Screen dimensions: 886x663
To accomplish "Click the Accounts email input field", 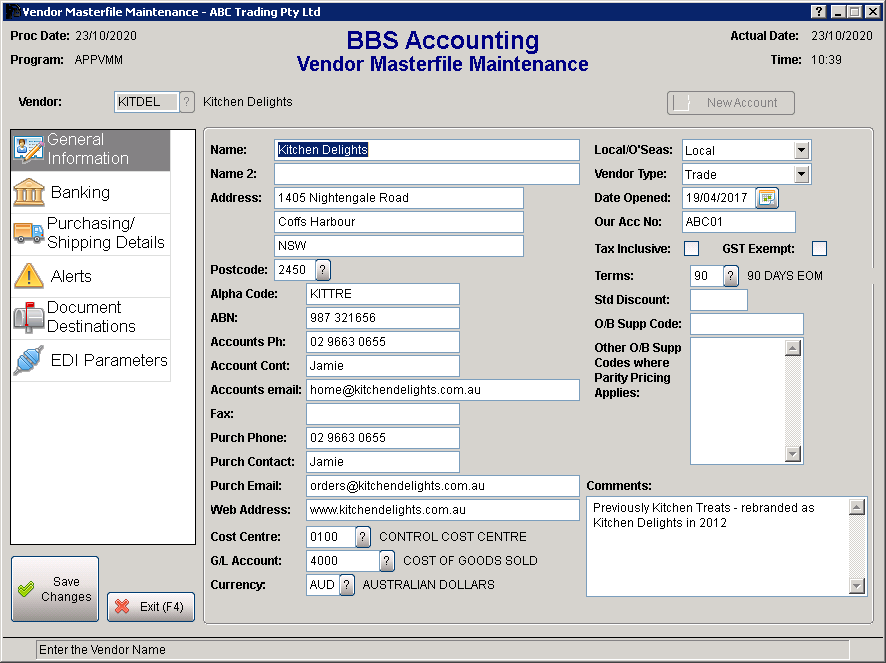I will (442, 390).
